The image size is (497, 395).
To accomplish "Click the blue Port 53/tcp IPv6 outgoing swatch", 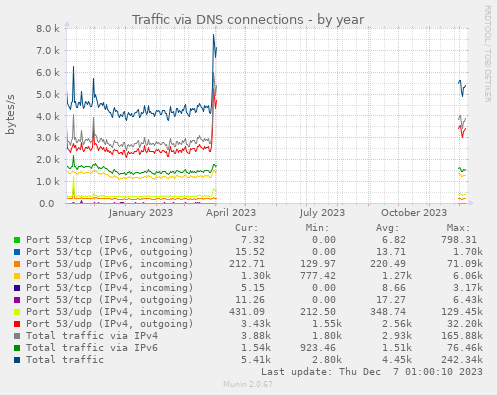I will (x=17, y=252).
